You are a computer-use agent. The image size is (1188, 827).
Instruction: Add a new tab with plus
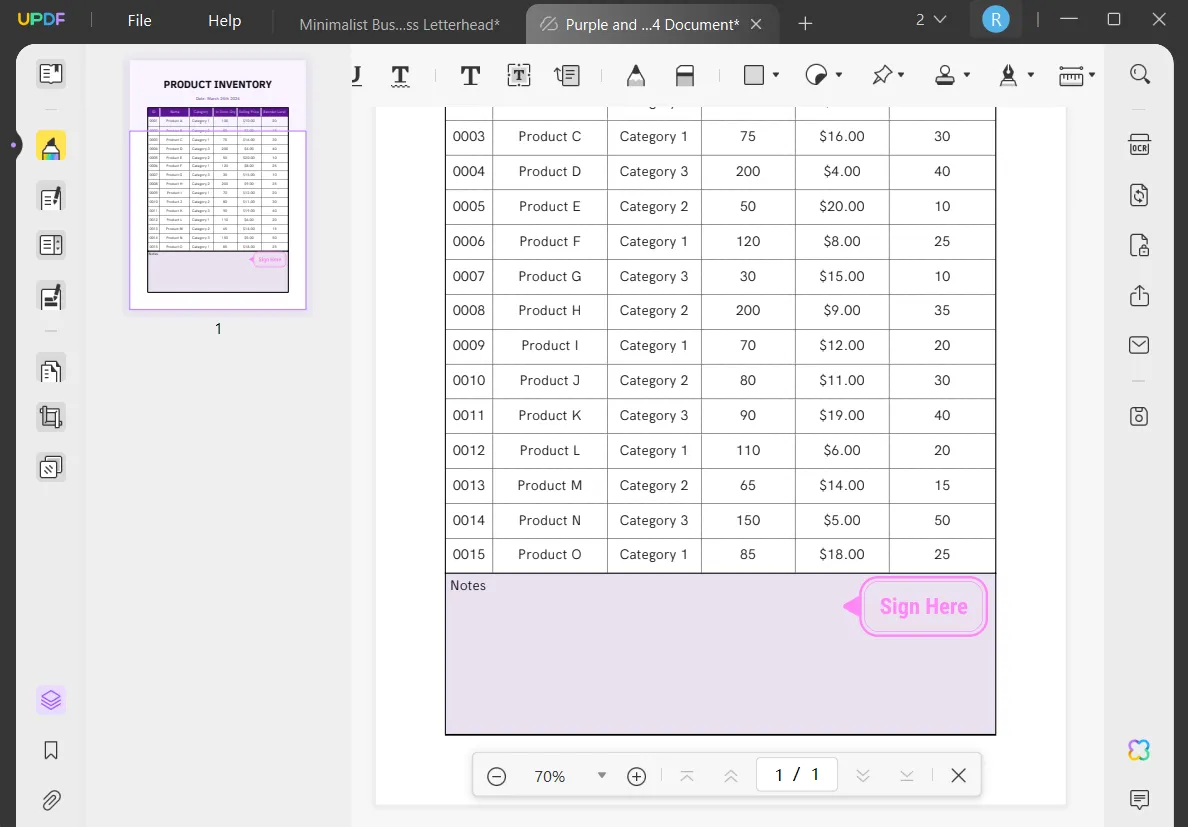click(805, 24)
